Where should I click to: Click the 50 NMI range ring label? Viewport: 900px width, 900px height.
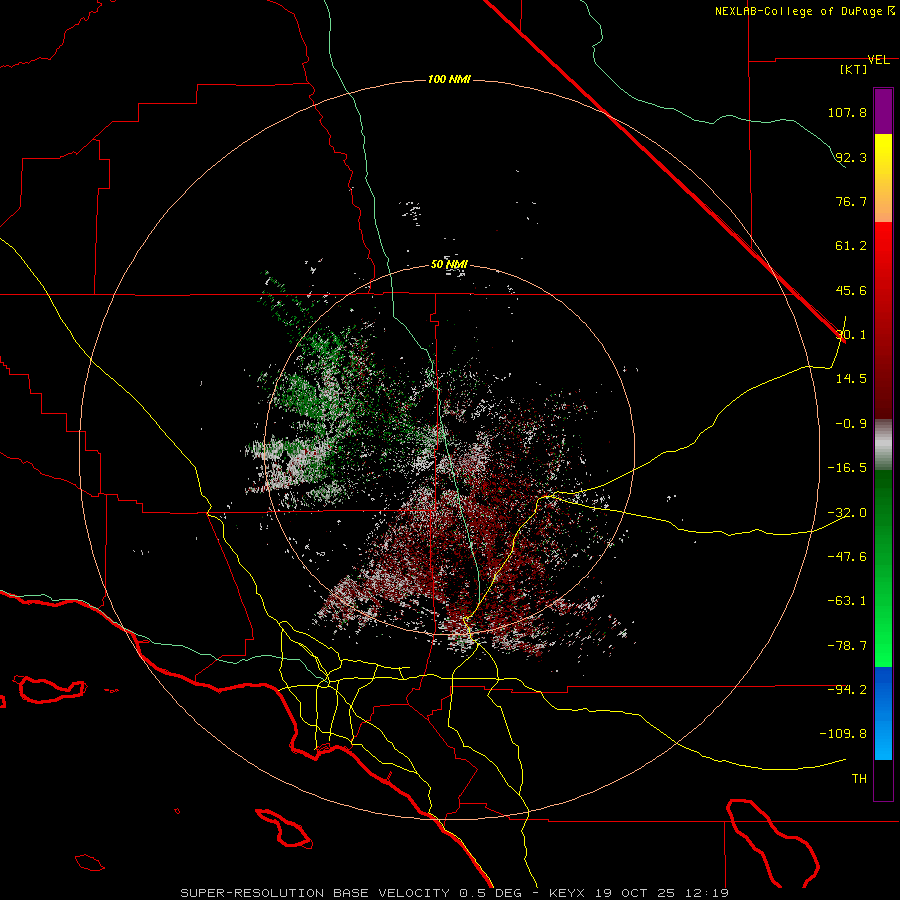(x=449, y=265)
